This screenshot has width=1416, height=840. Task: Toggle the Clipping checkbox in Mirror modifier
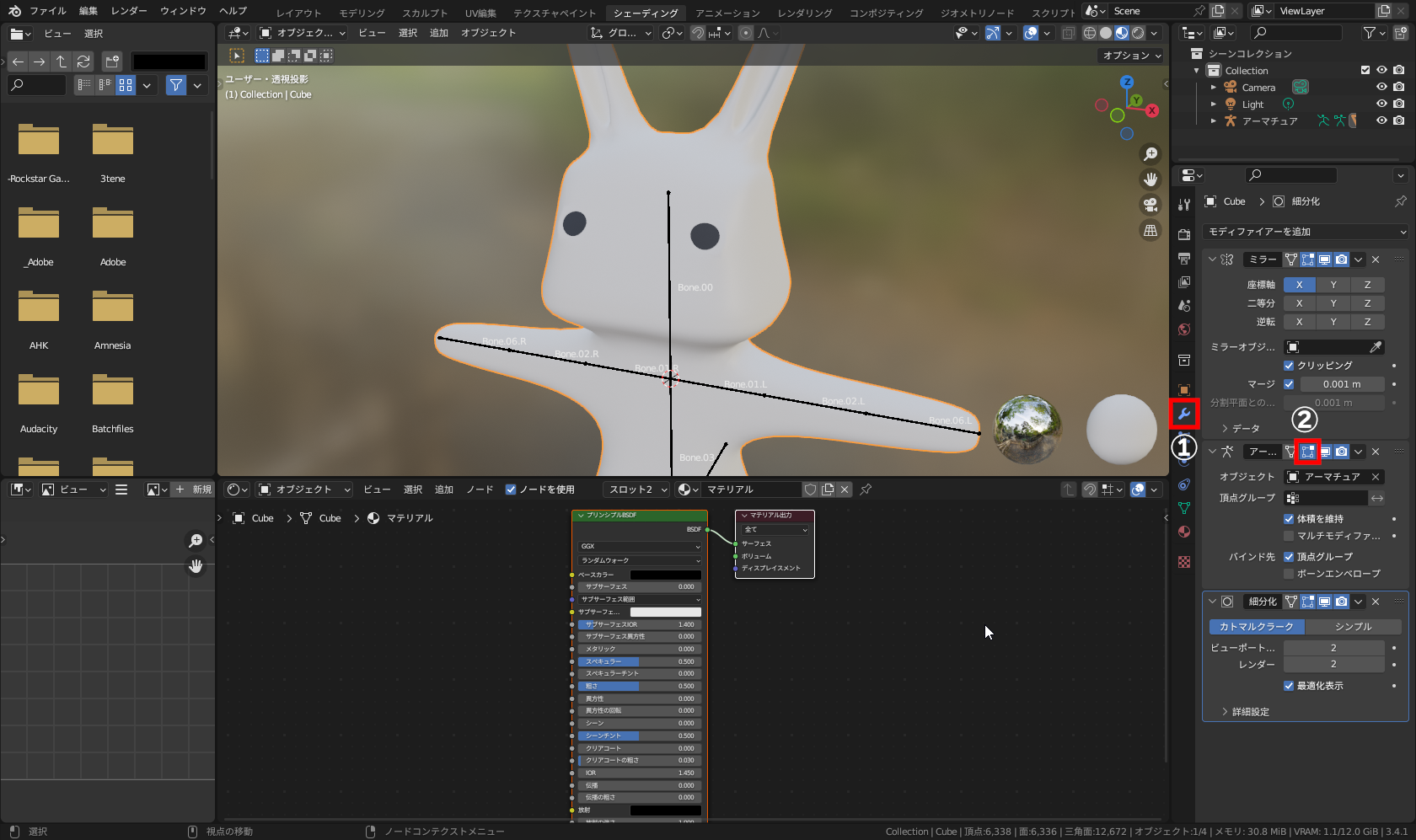1289,366
